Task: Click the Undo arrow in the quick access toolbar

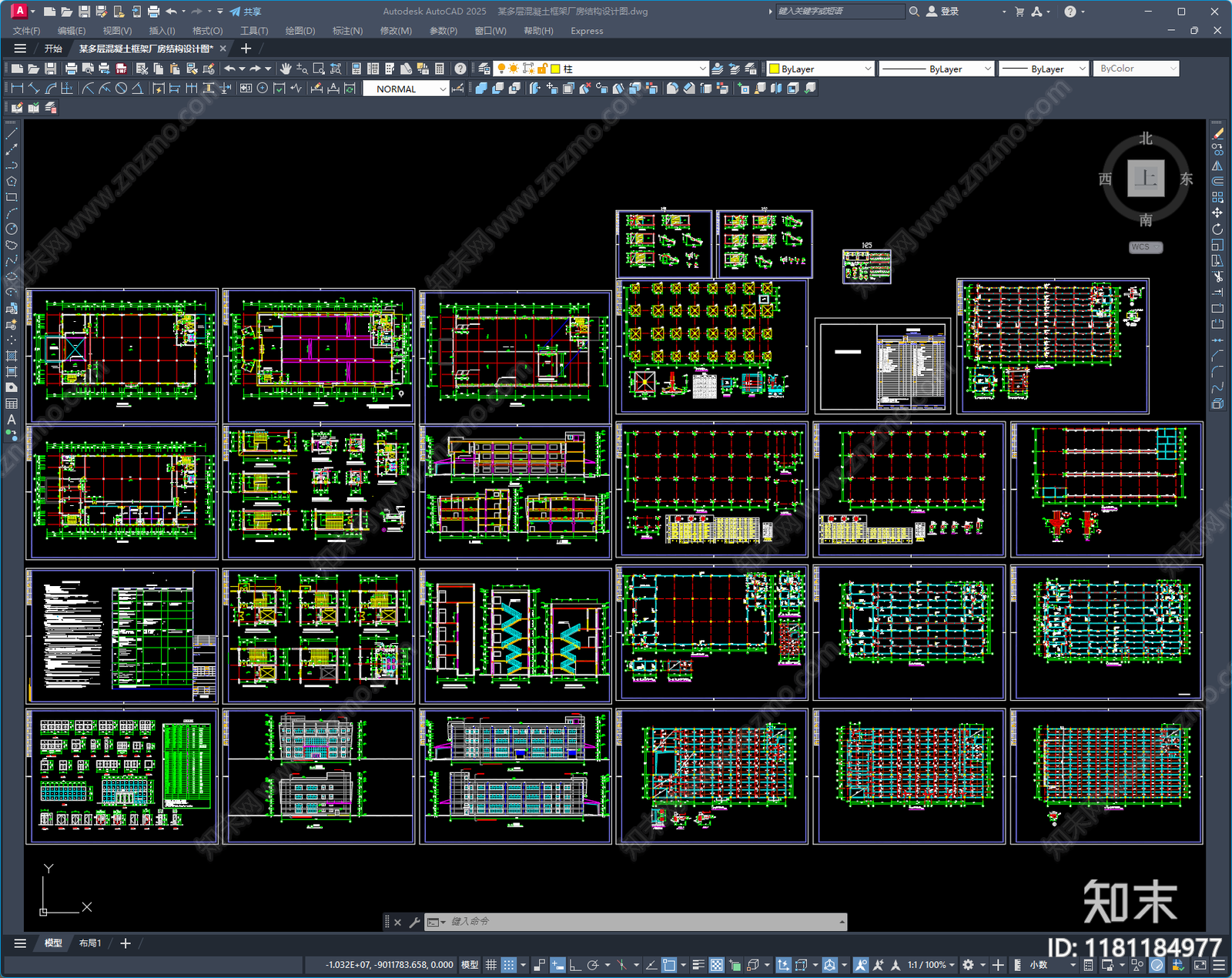Action: click(x=171, y=12)
